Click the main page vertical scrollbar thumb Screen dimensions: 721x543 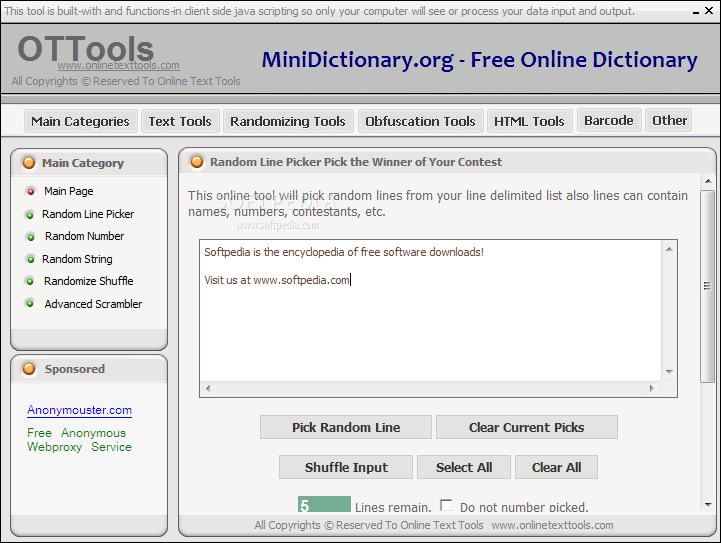(708, 286)
